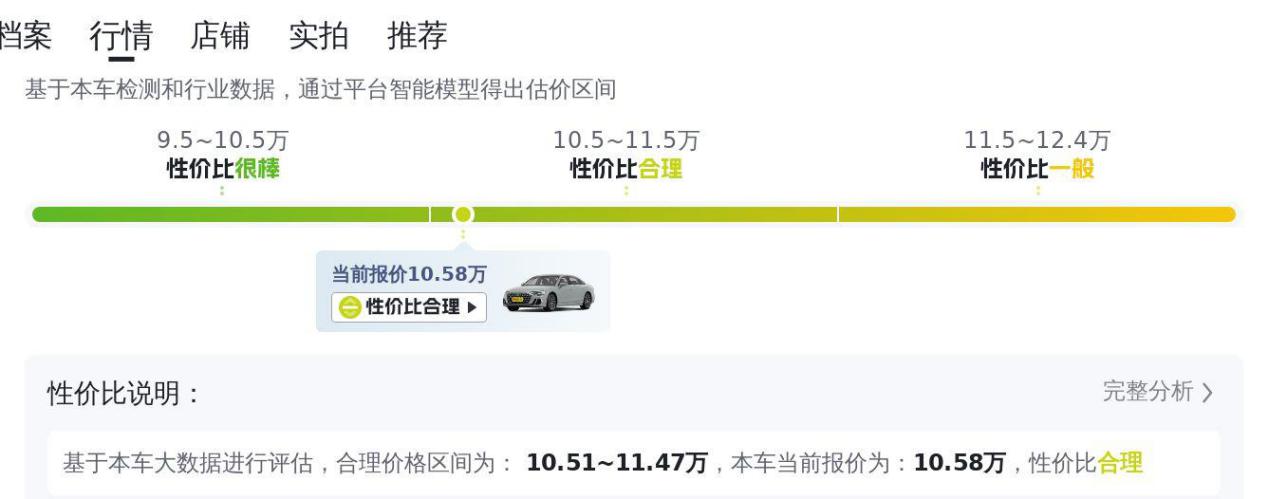1268x499 pixels.
Task: Click the circular marker on price bar
Action: click(462, 214)
